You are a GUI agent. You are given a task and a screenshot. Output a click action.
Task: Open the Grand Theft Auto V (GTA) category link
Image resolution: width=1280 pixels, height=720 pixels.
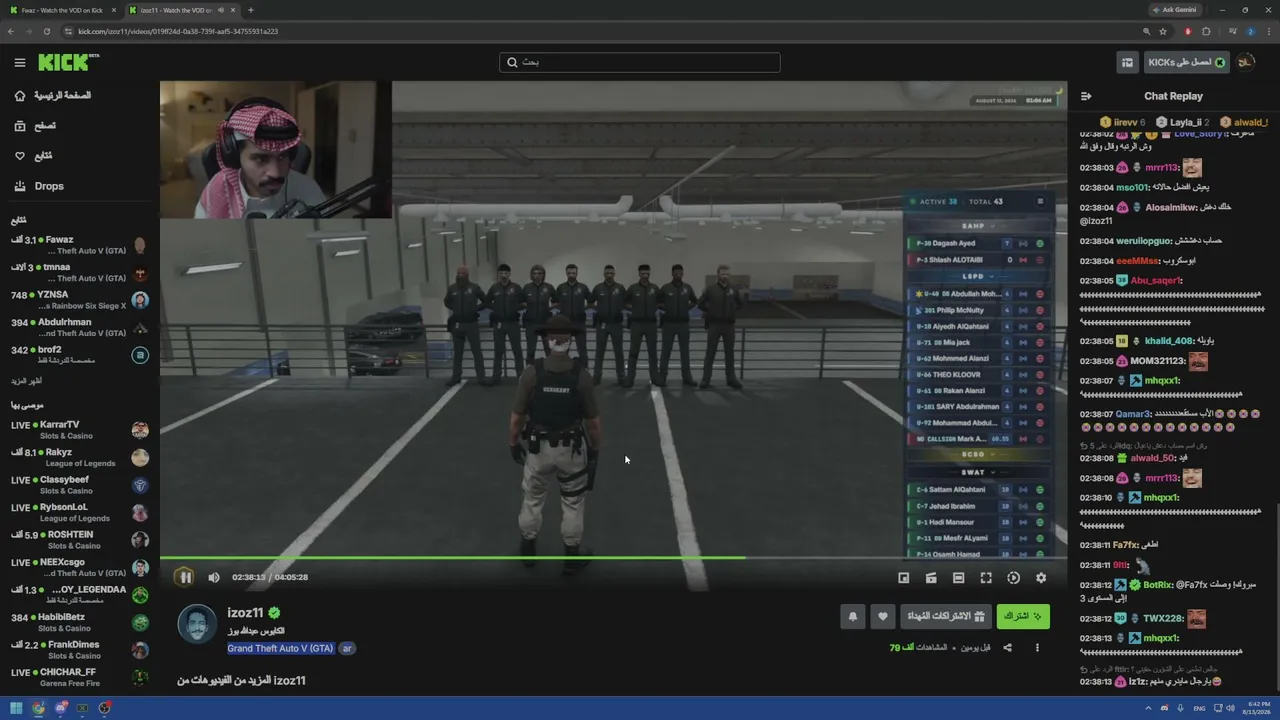pyautogui.click(x=280, y=648)
